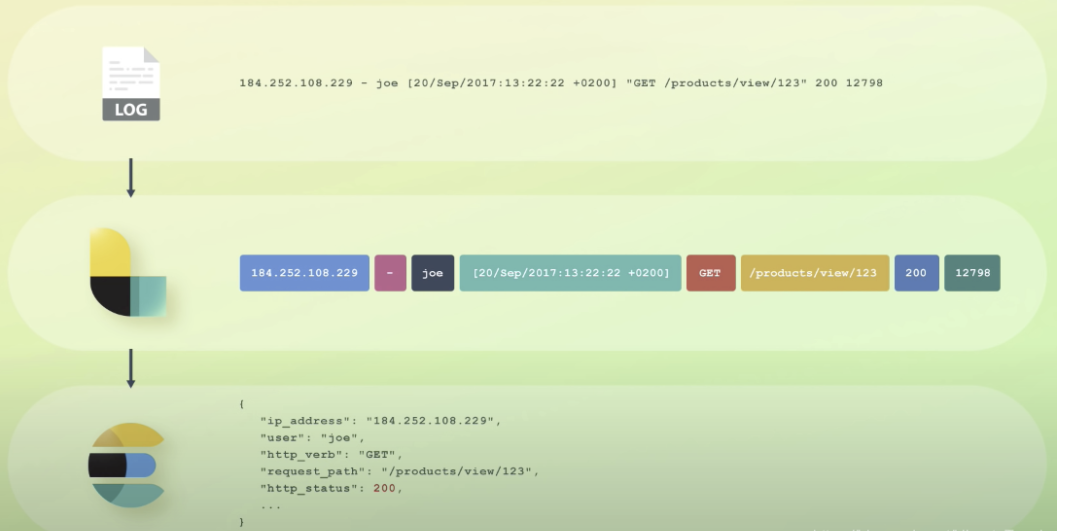
Task: Select the dark joe token block
Action: (433, 273)
